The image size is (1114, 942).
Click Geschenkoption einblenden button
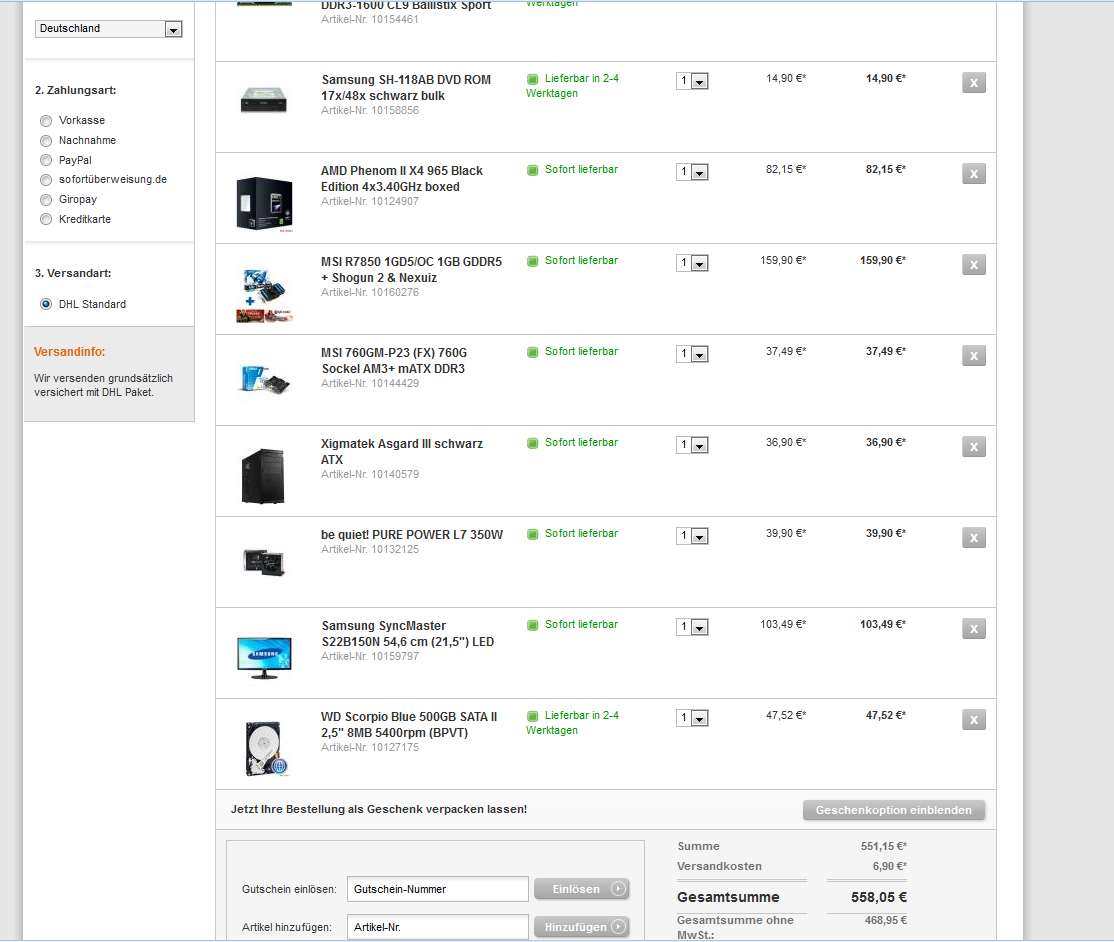point(894,811)
